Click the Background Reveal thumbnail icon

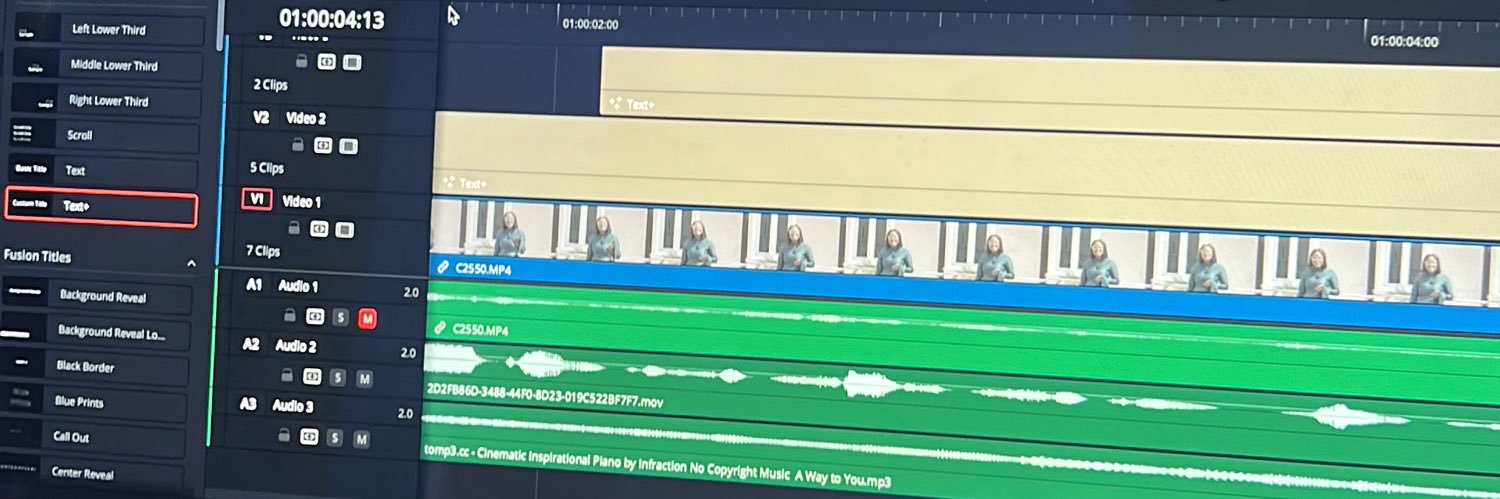pos(22,292)
